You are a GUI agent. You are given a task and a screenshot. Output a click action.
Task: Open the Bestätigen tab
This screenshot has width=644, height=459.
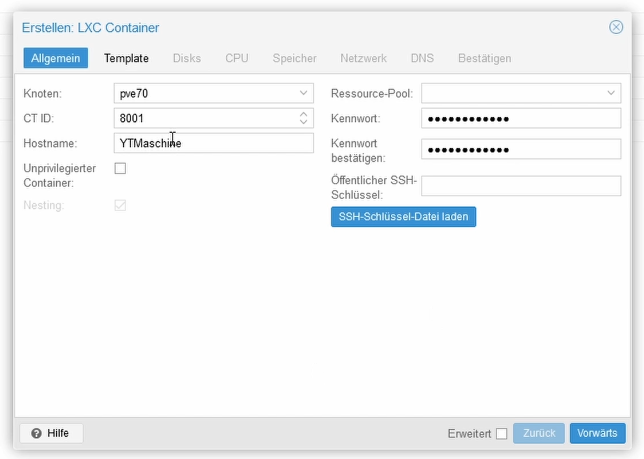click(485, 58)
